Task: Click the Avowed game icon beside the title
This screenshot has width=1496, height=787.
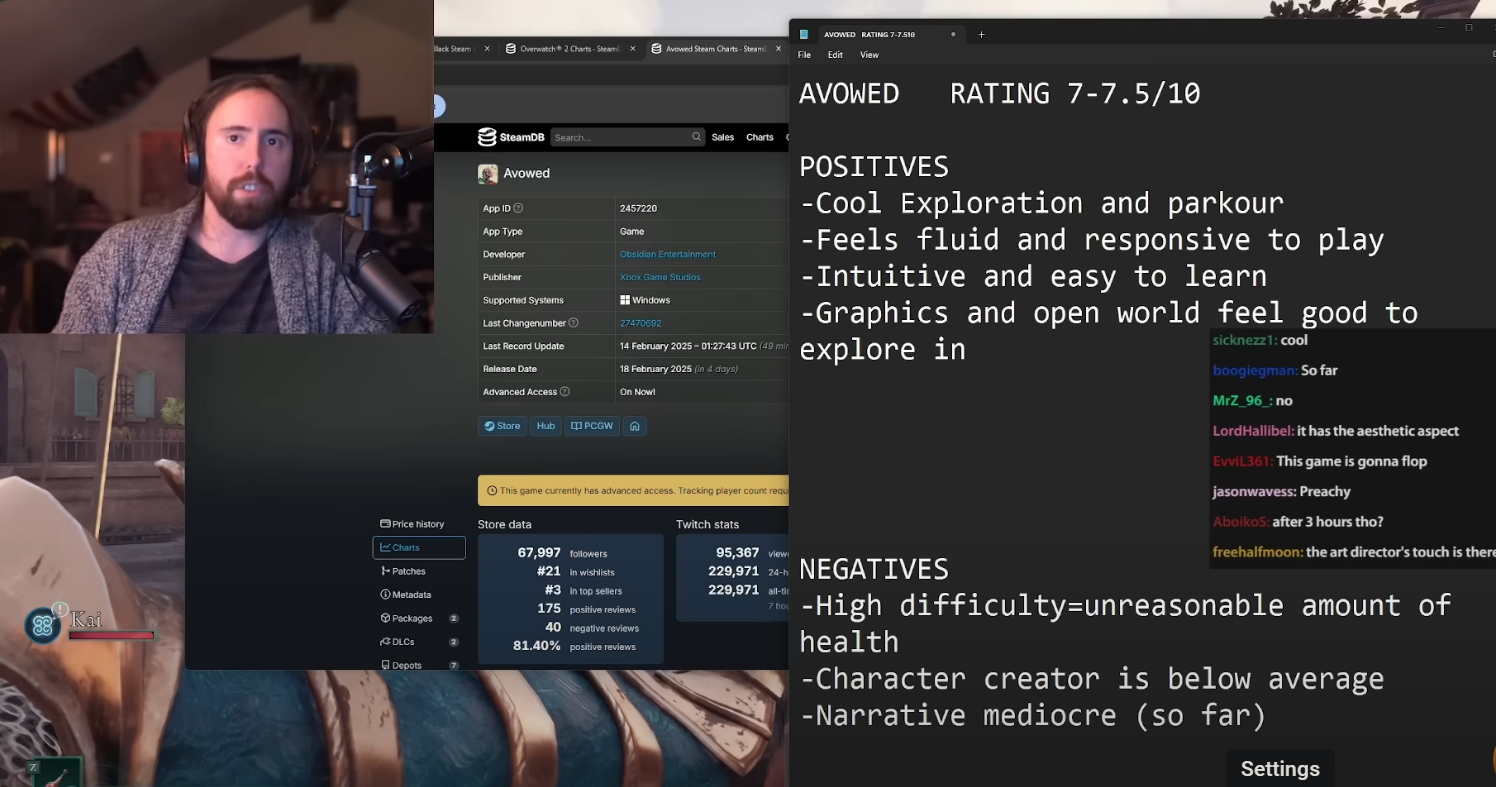Action: (x=488, y=173)
